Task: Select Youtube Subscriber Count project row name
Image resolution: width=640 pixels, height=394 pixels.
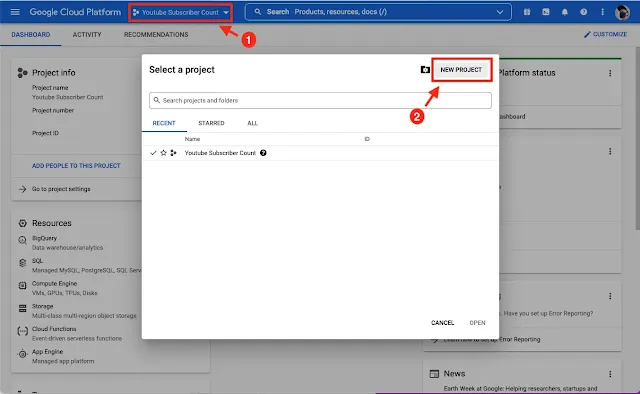Action: pos(220,153)
